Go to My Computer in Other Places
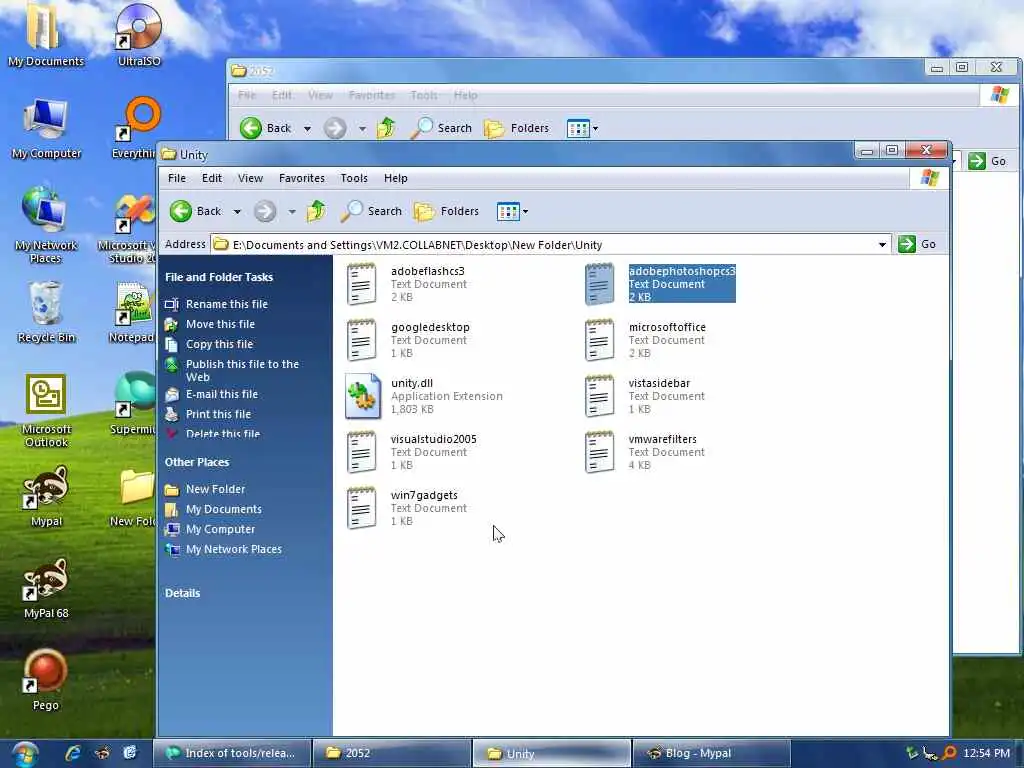 click(x=220, y=530)
